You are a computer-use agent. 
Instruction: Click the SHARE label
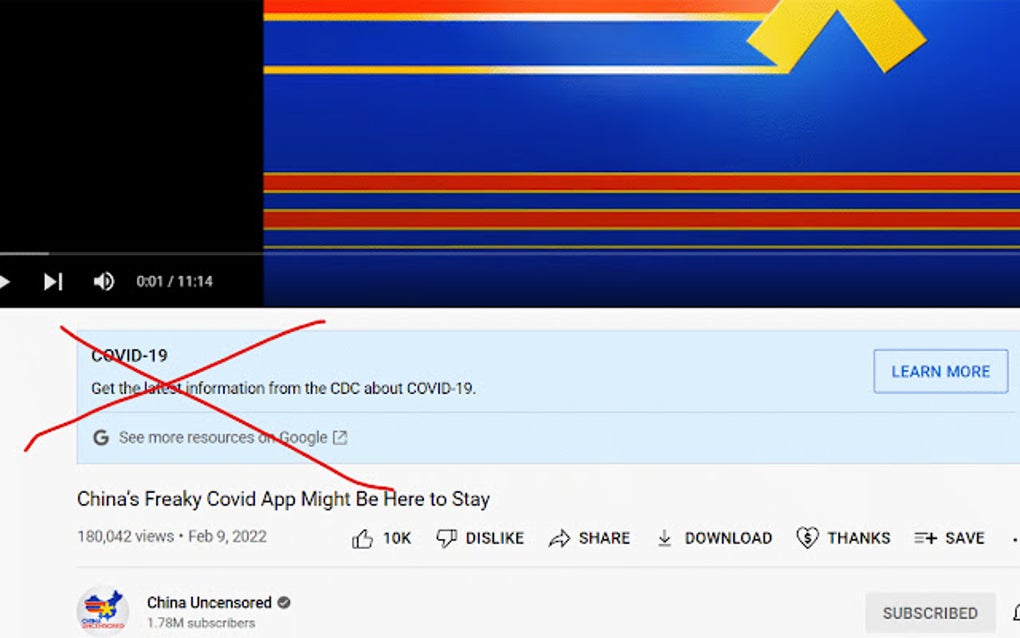pyautogui.click(x=604, y=538)
